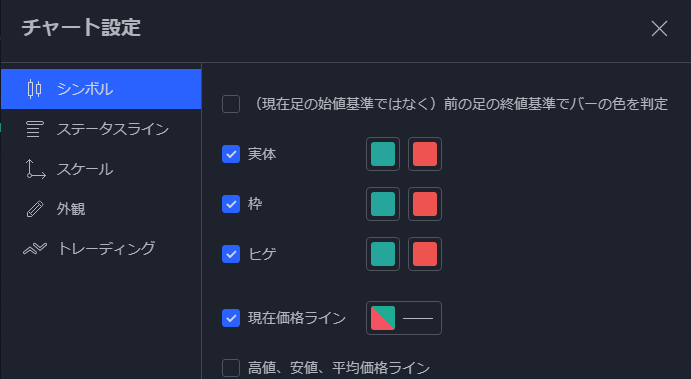Click the axis arrows icon beside スケール
Screen dimensions: 691x379
coord(35,169)
